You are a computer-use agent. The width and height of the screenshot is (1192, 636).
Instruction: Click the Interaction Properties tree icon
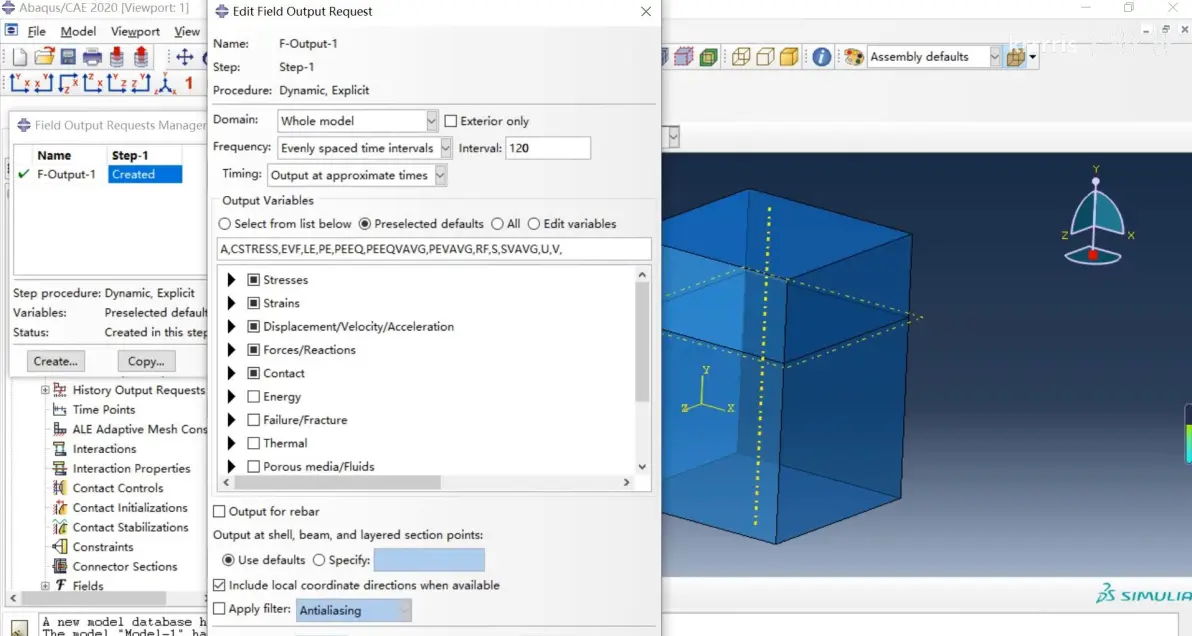tap(60, 469)
